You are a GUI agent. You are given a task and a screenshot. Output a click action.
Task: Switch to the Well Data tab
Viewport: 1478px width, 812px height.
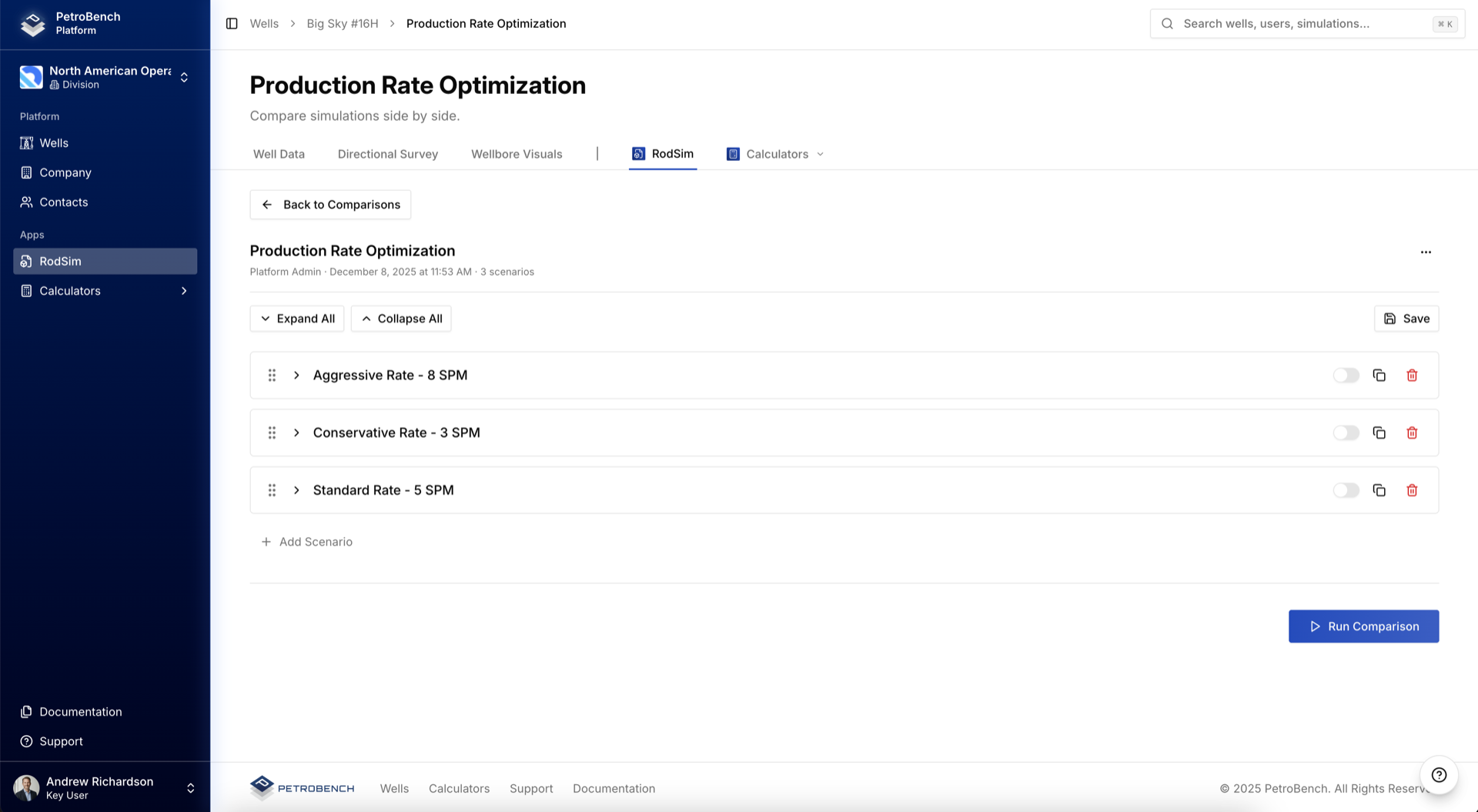(x=279, y=154)
